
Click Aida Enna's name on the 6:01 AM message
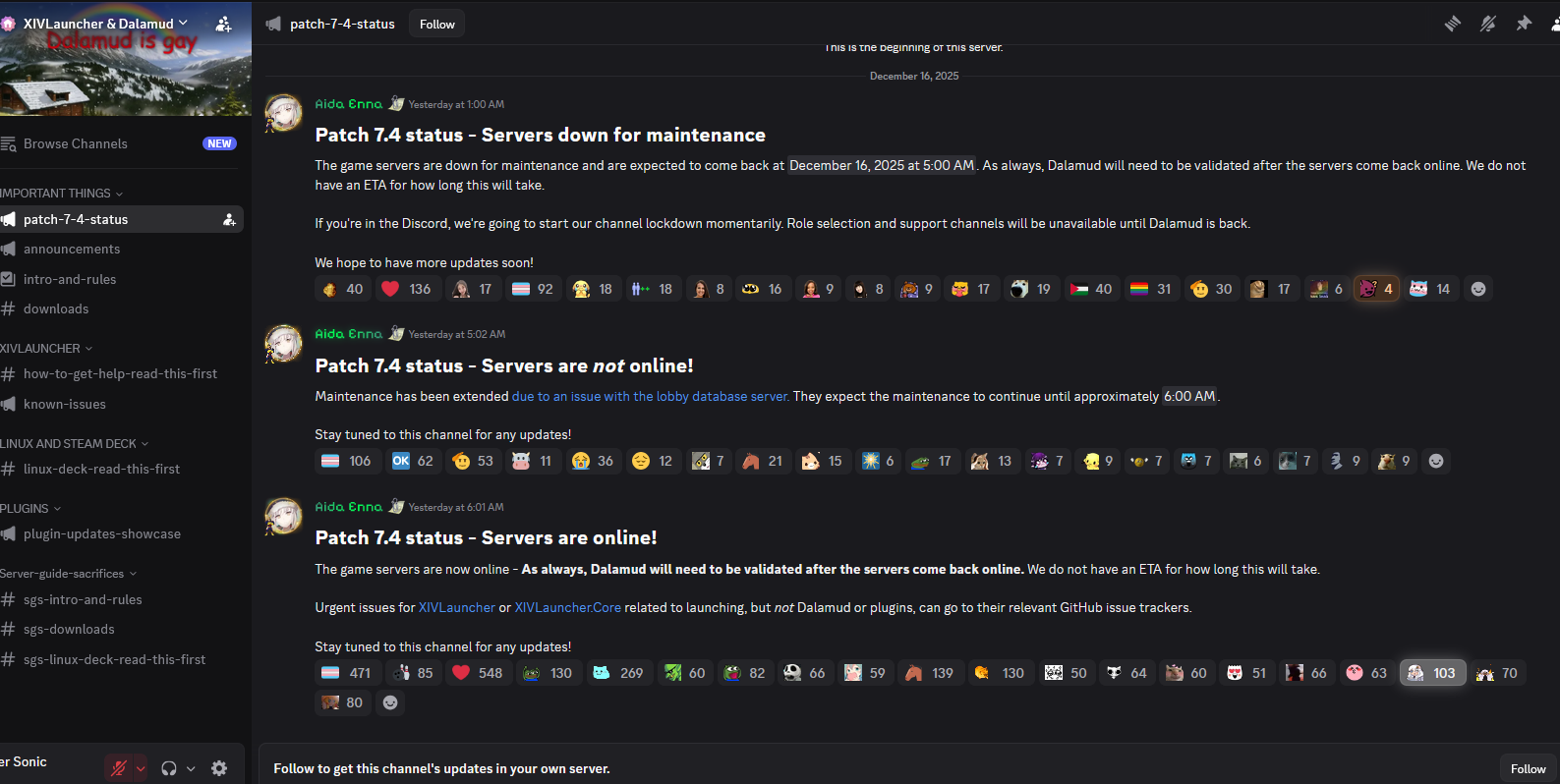coord(349,507)
